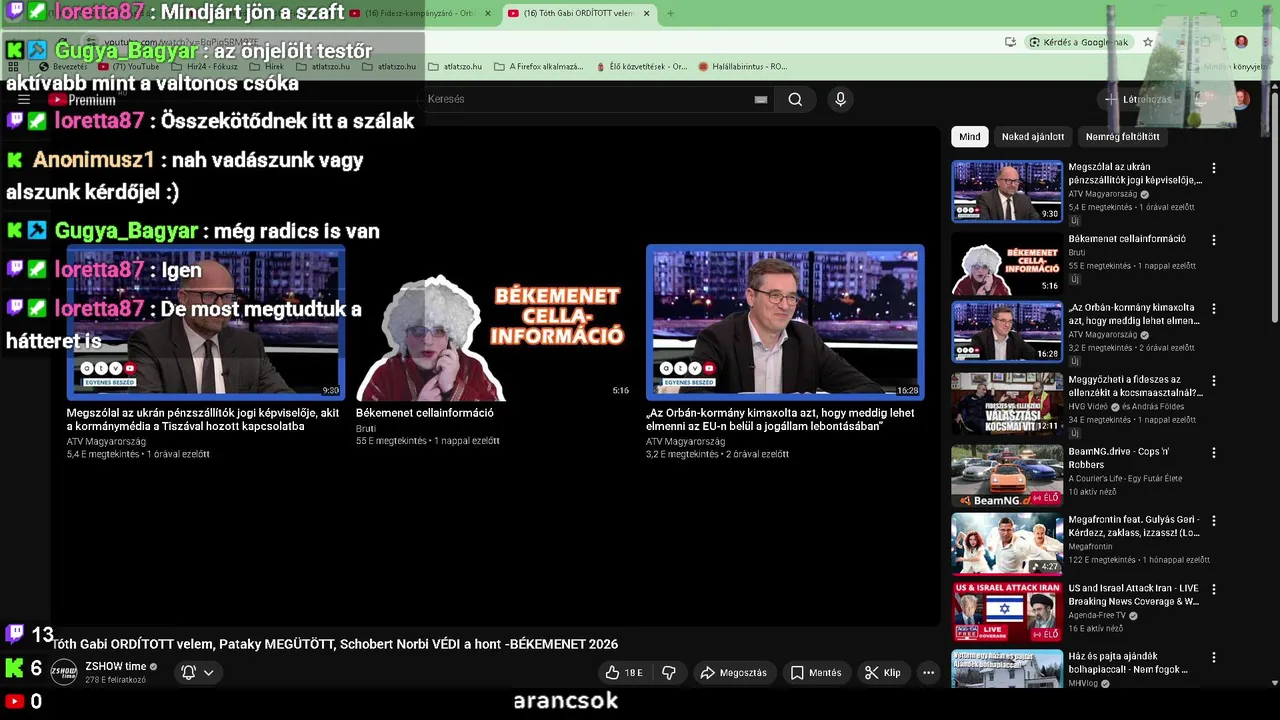This screenshot has height=720, width=1280.
Task: Open the on-screen keyboard icon in the search box
Action: tap(761, 99)
